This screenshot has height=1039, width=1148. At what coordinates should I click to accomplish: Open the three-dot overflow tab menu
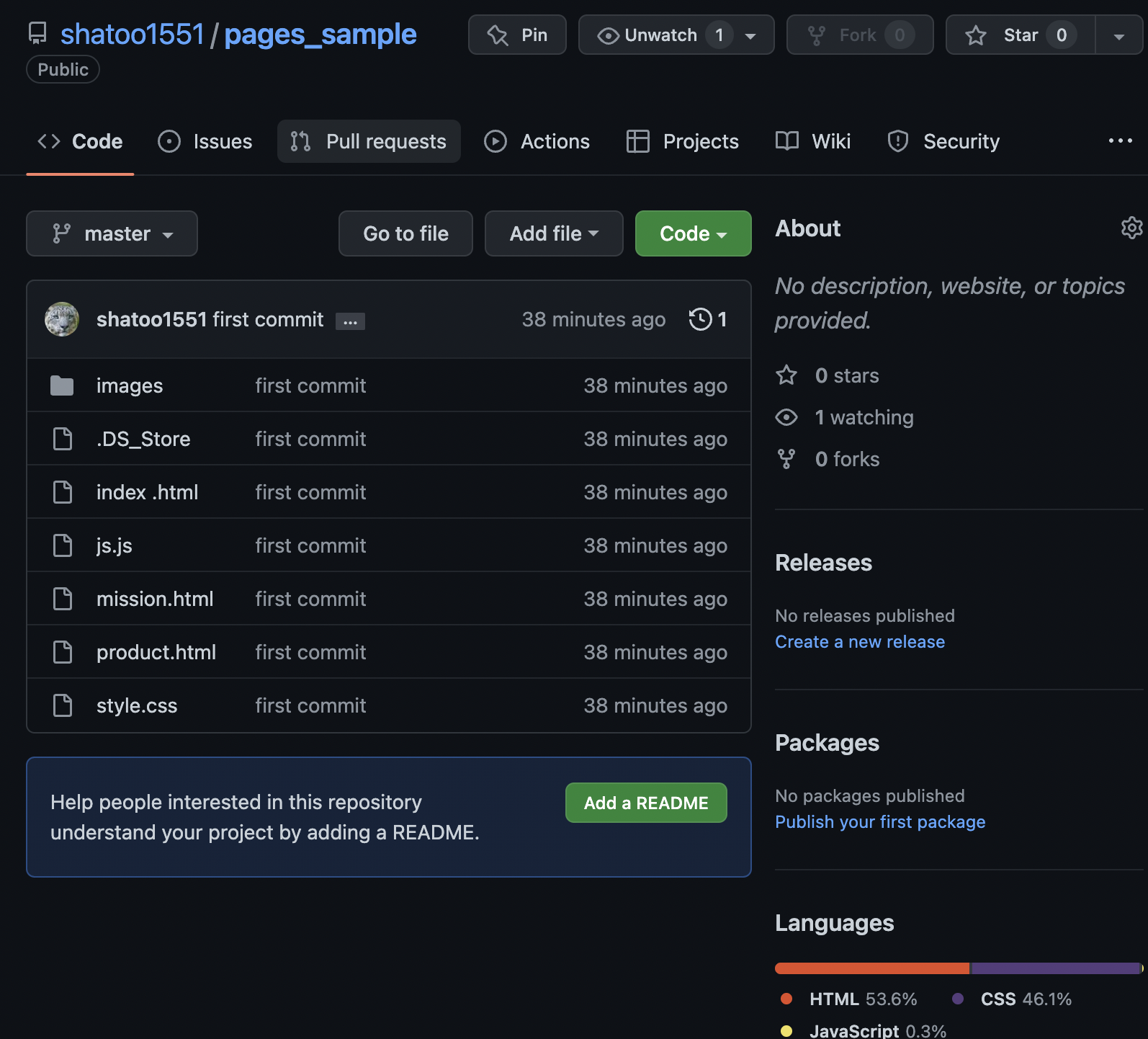[x=1120, y=141]
